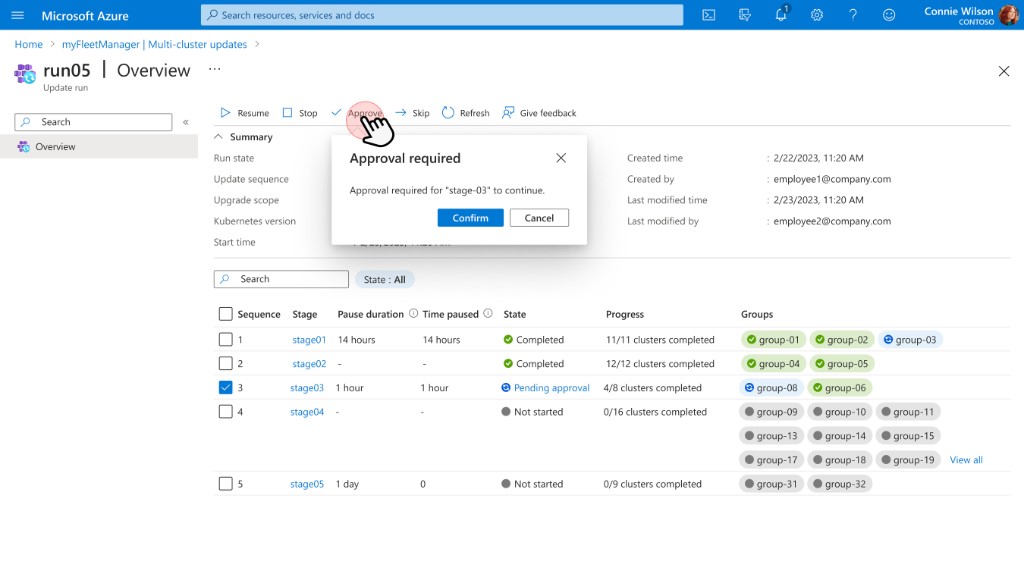Uncheck the sequence 3 row checkbox
Image resolution: width=1024 pixels, height=571 pixels.
(225, 387)
